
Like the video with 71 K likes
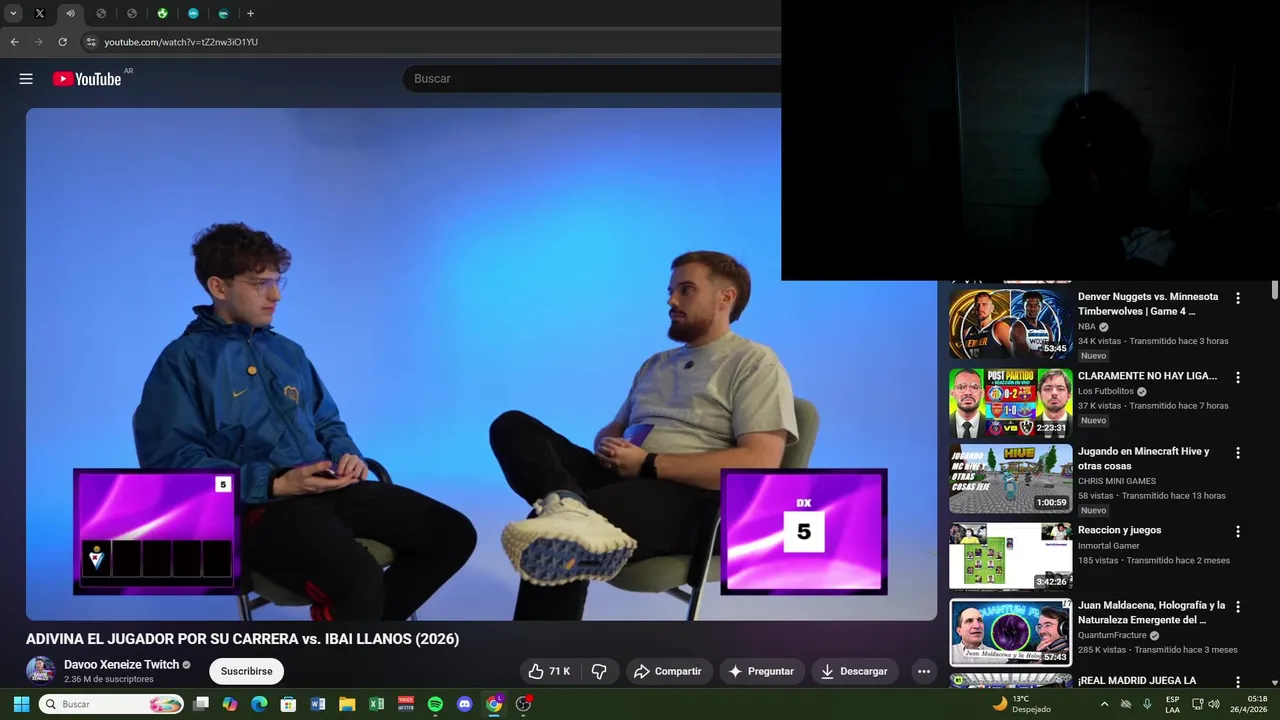click(549, 671)
